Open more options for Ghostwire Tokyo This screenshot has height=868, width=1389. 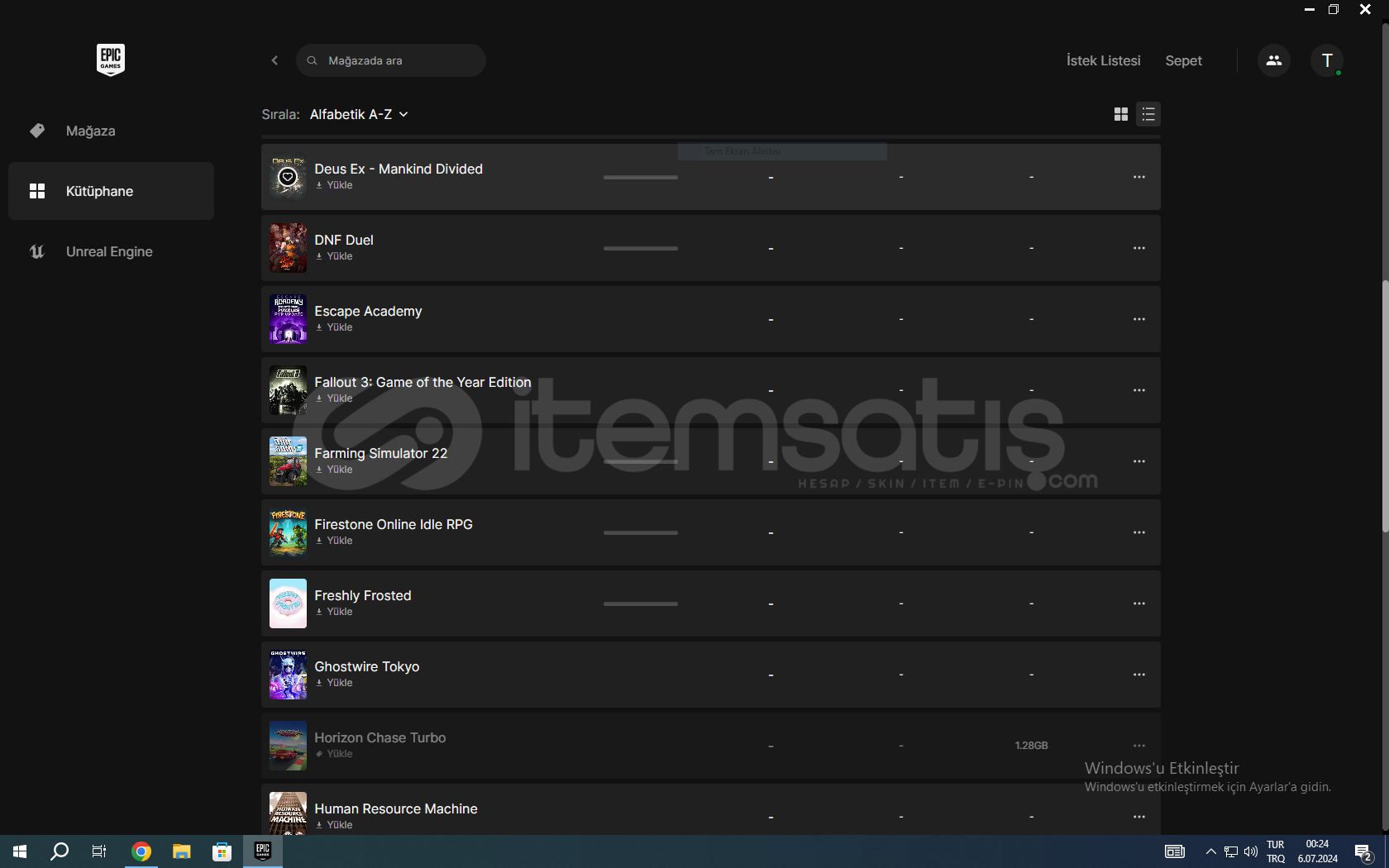[1139, 675]
